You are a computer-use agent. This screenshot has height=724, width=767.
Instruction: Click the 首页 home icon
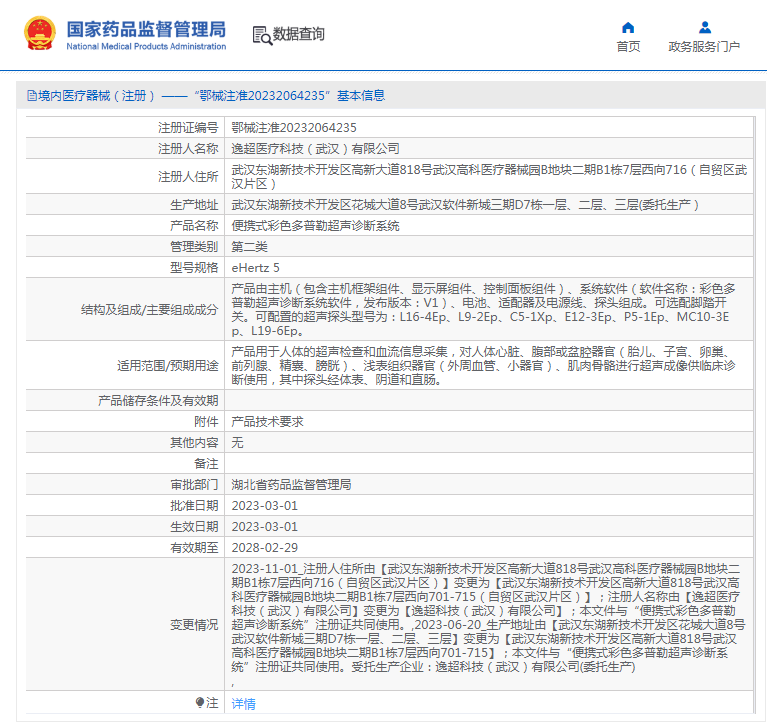(628, 27)
